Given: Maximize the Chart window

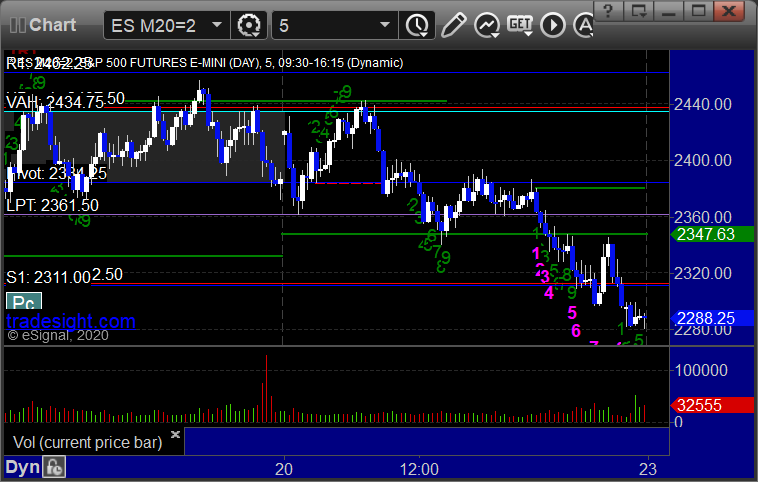Looking at the screenshot, I should (x=698, y=10).
